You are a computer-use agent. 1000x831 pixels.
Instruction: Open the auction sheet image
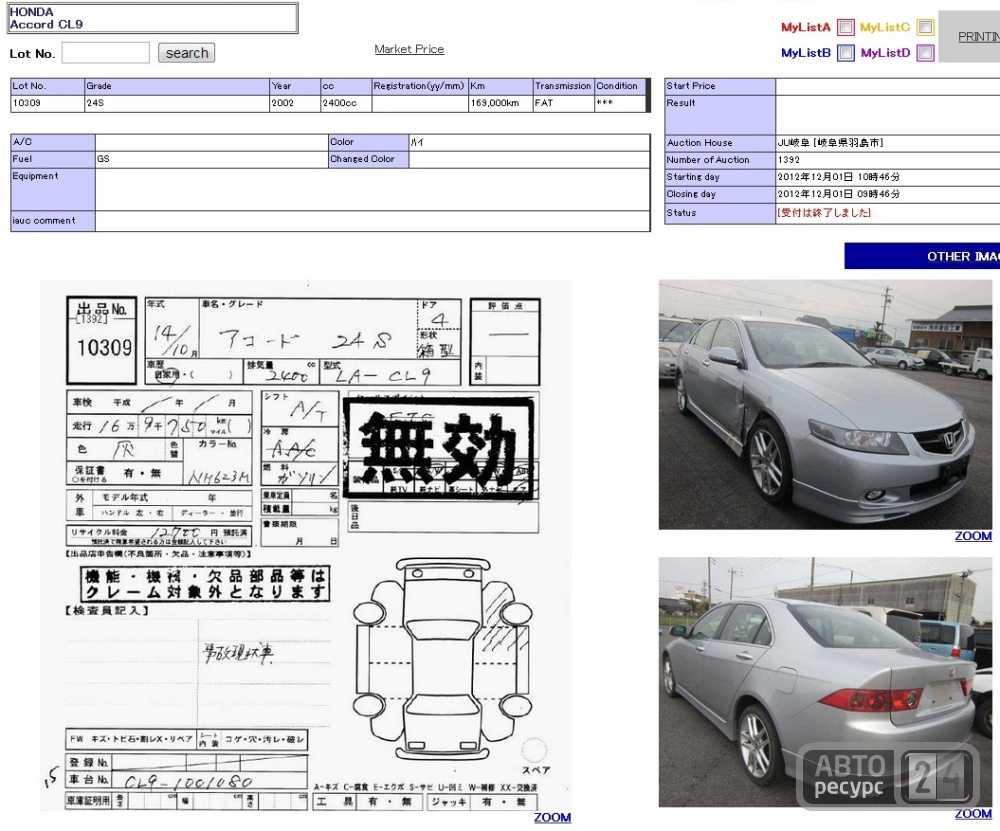tap(305, 545)
